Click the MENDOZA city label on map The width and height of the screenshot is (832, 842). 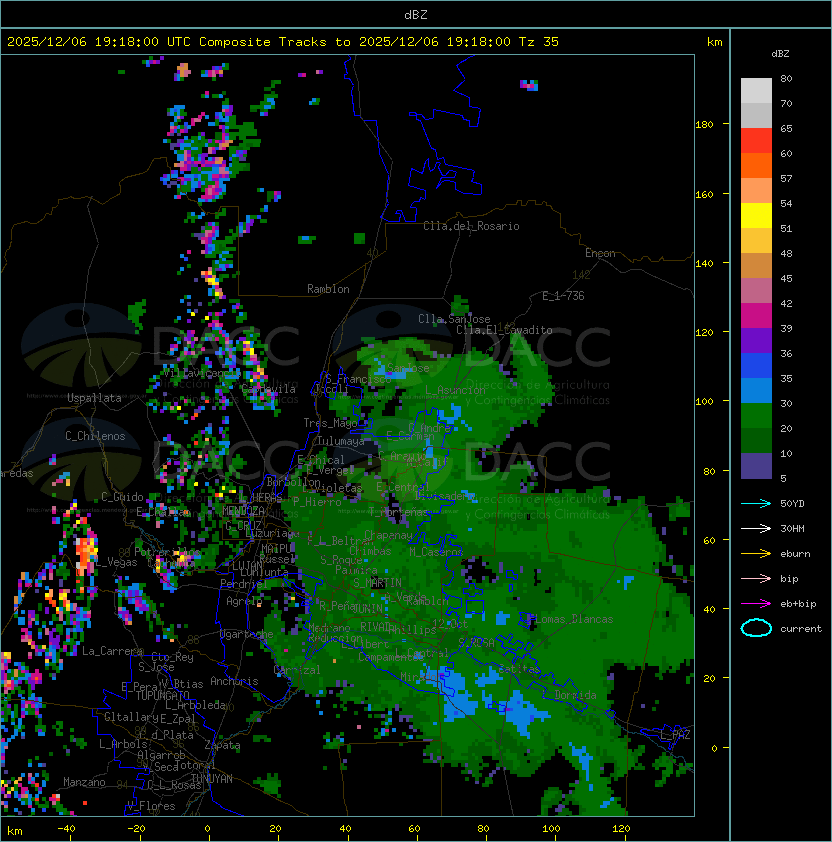tap(243, 510)
